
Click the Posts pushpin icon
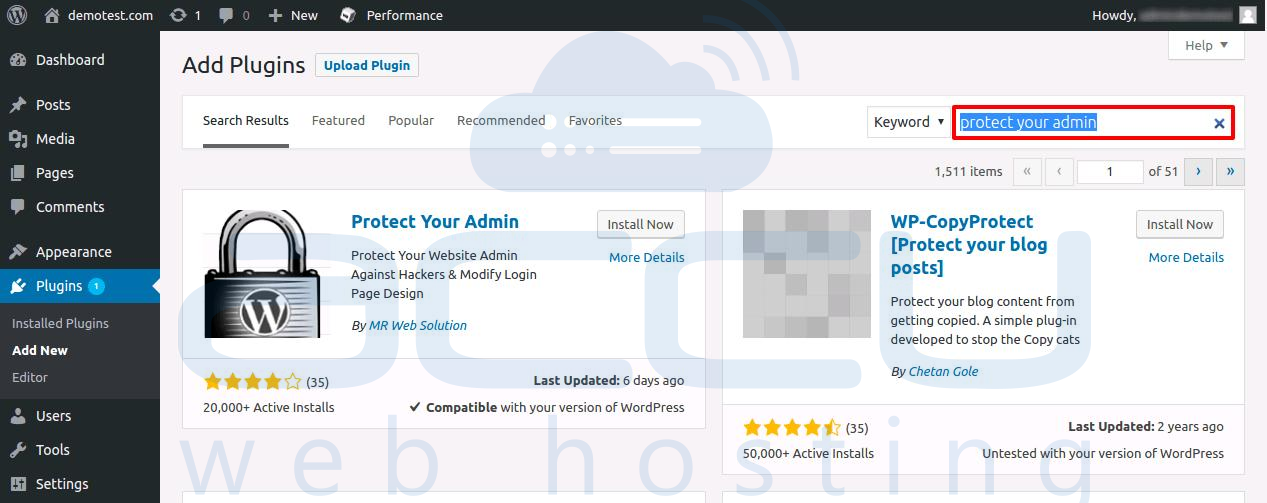[x=18, y=105]
